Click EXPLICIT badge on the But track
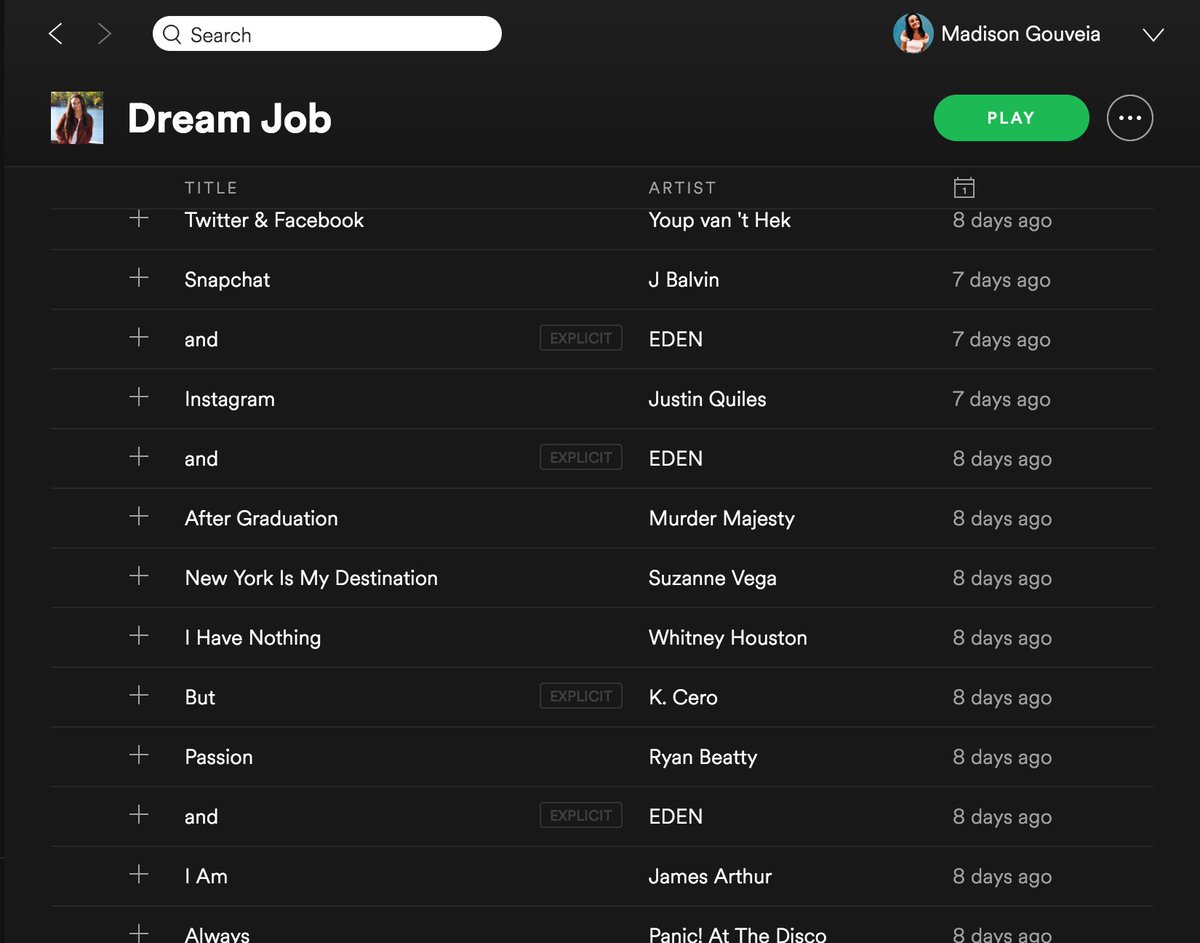 [581, 696]
